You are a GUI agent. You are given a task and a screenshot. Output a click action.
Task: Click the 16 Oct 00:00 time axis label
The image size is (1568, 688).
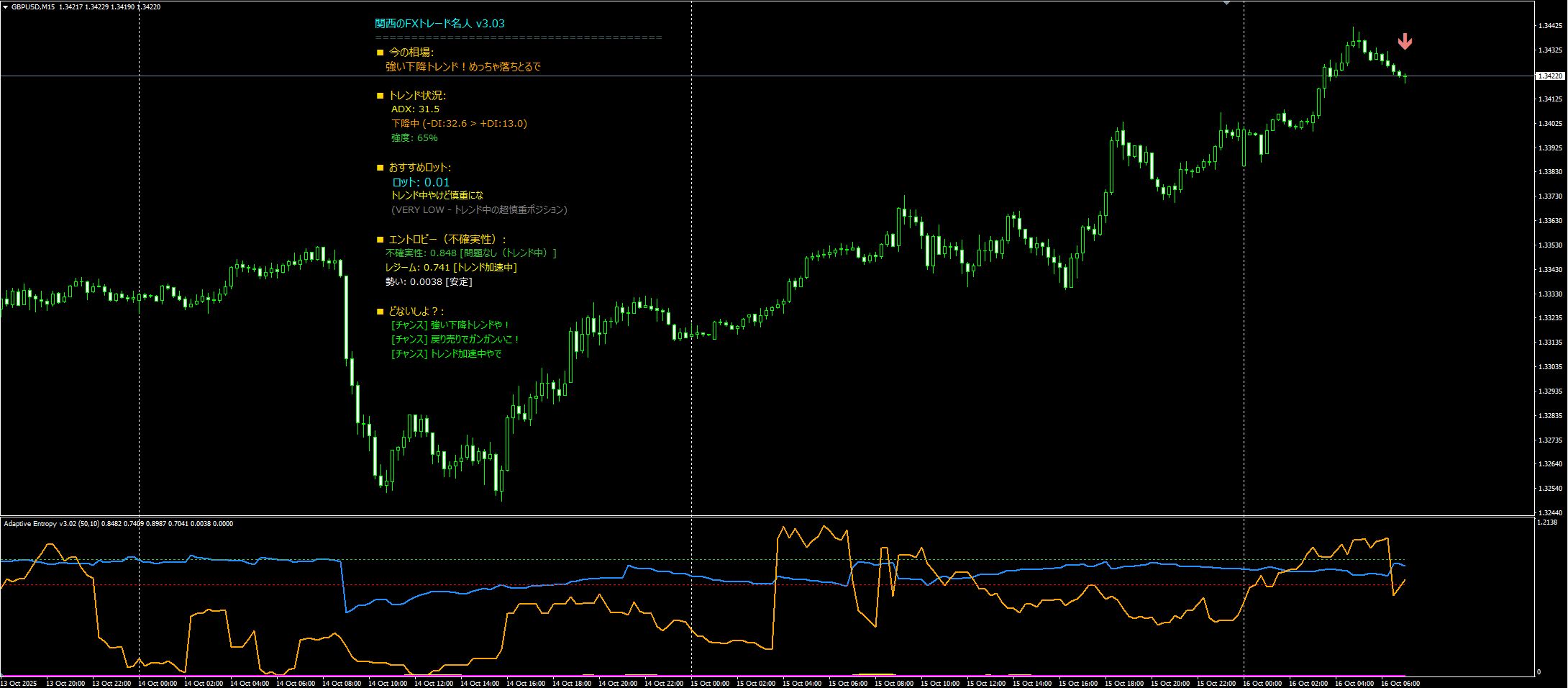(1262, 683)
